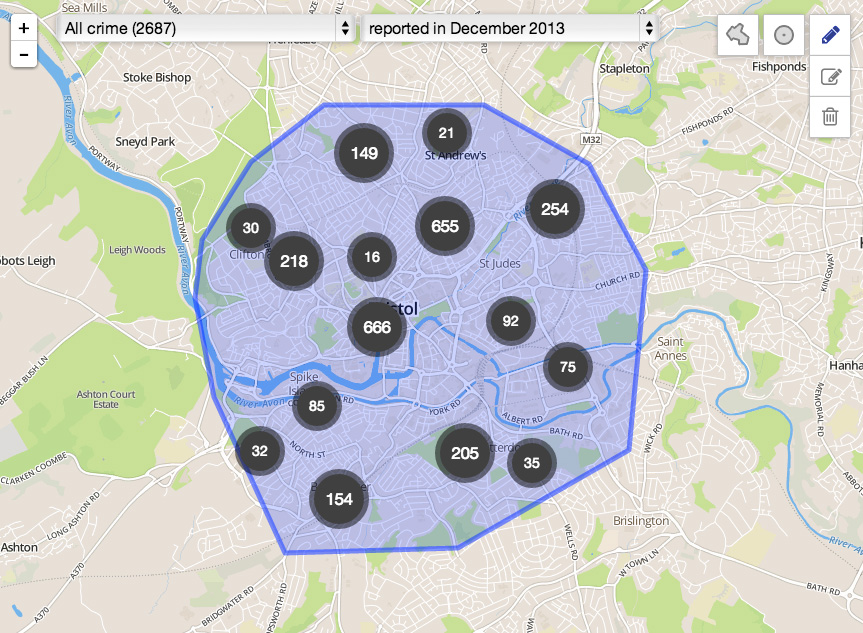This screenshot has height=633, width=863.
Task: Open the reported in December 2013 dropdown
Action: [509, 29]
